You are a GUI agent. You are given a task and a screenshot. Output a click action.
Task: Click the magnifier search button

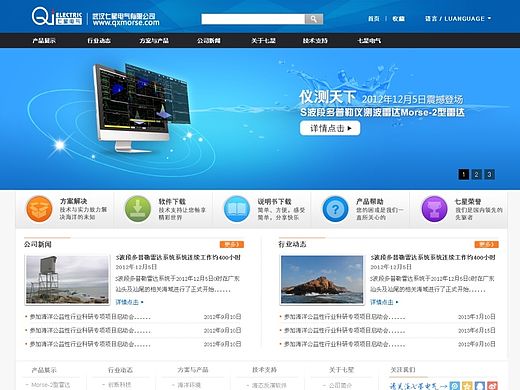(314, 19)
